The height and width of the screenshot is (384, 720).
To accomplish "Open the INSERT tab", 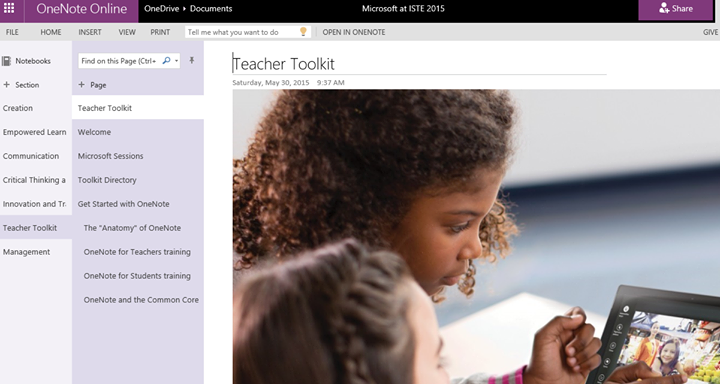I will [x=90, y=32].
